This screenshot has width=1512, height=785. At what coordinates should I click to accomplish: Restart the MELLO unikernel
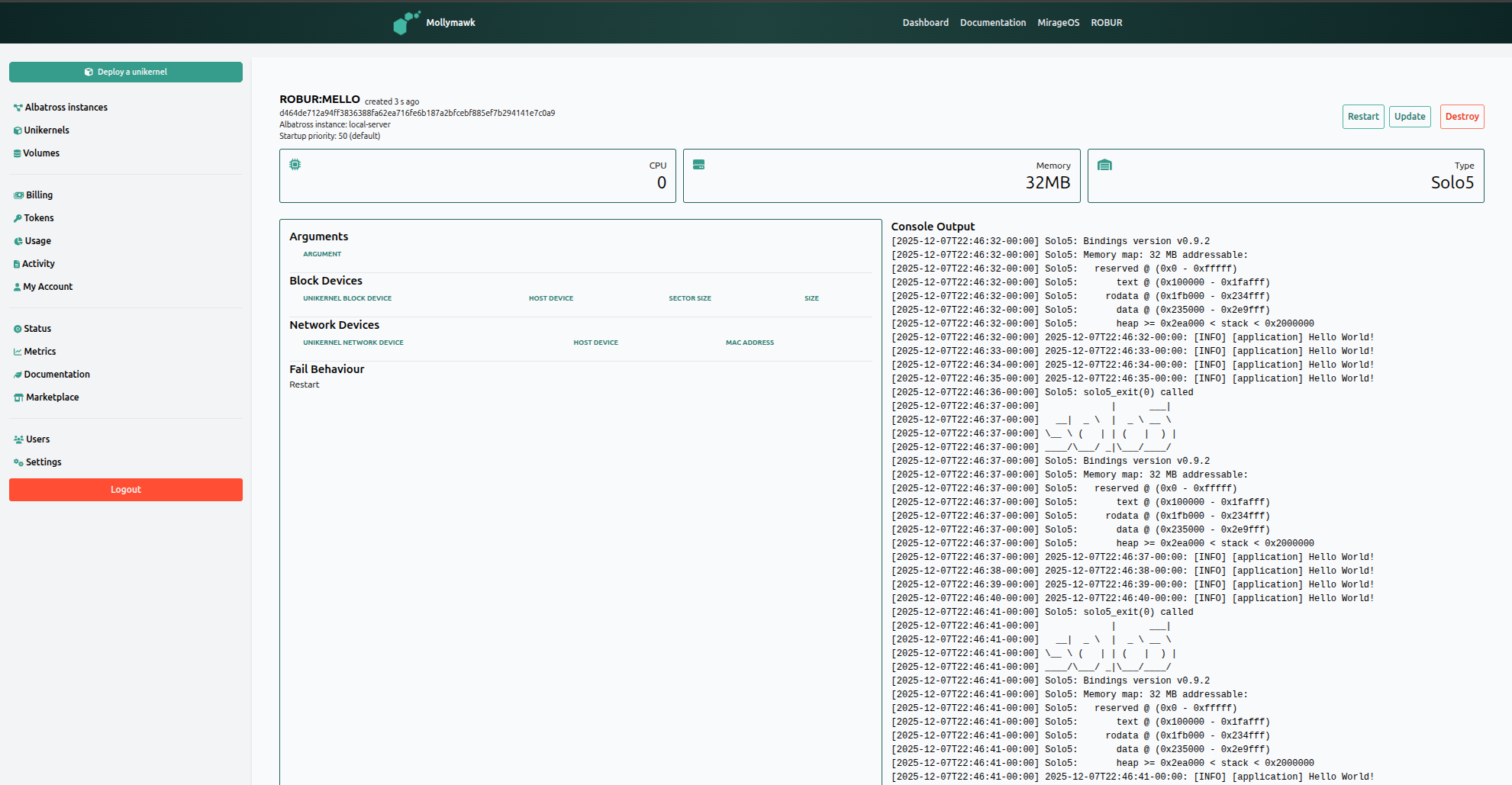[x=1363, y=116]
